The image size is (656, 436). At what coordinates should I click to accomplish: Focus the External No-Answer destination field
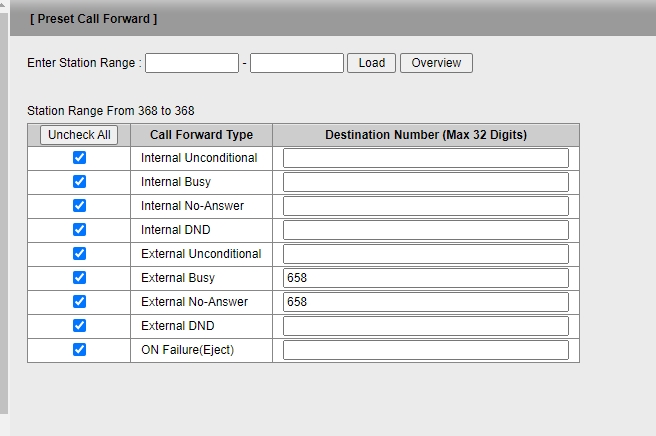pyautogui.click(x=425, y=302)
